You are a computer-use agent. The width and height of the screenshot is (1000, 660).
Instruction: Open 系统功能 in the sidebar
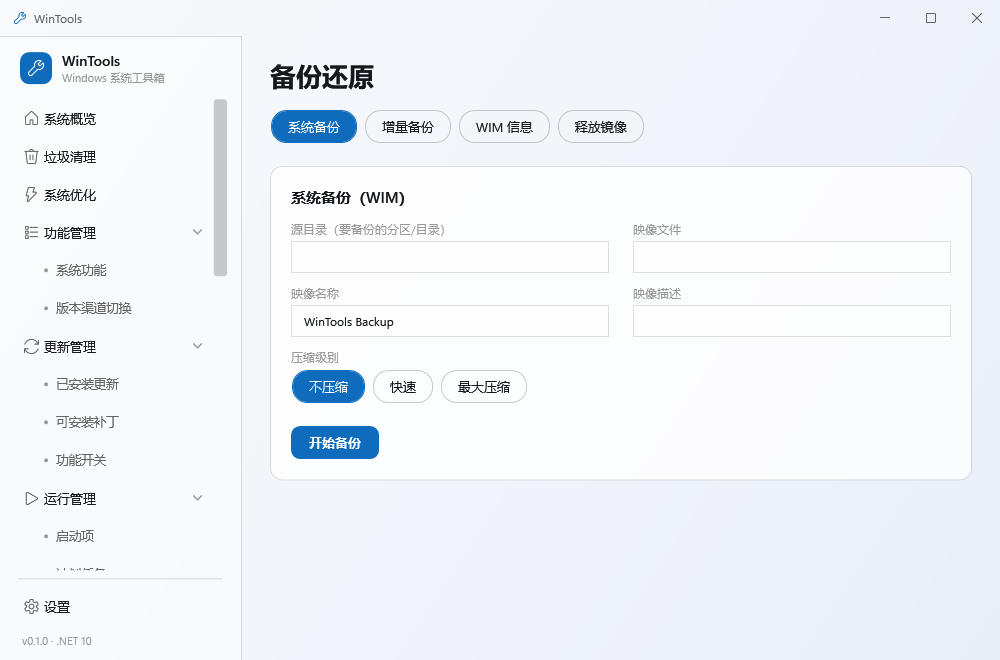click(81, 270)
